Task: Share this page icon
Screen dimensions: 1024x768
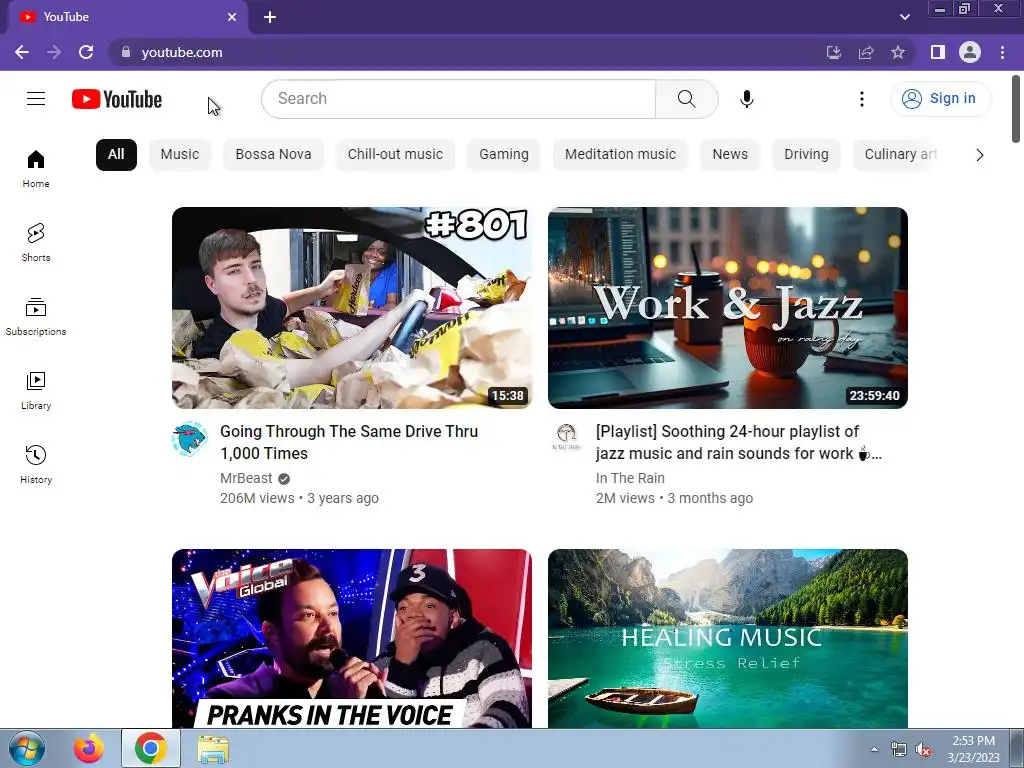Action: tap(866, 52)
